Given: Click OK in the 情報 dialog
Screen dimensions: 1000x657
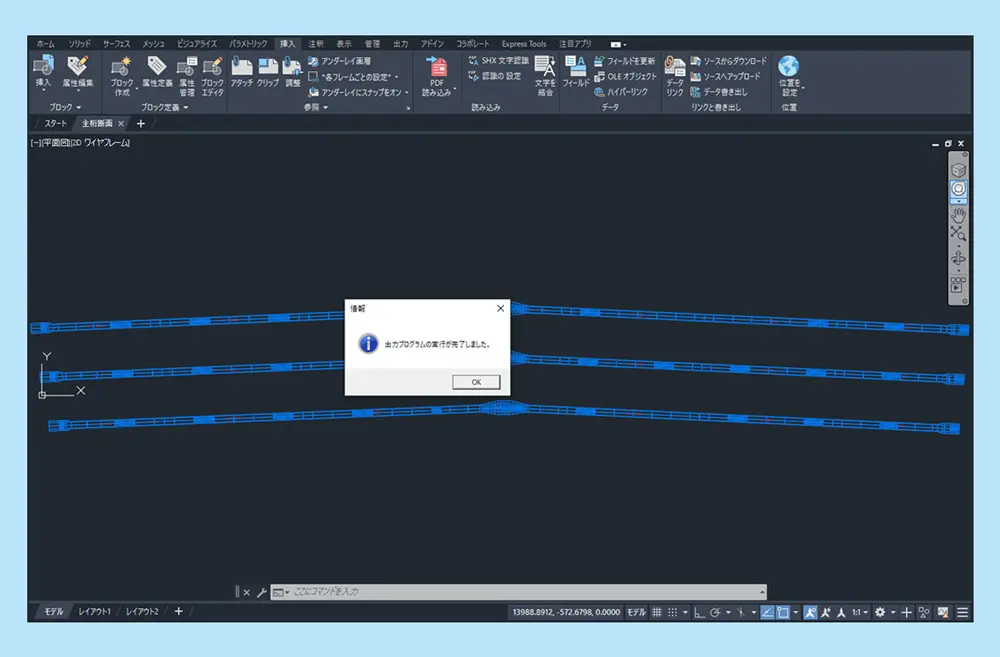Looking at the screenshot, I should coord(476,381).
